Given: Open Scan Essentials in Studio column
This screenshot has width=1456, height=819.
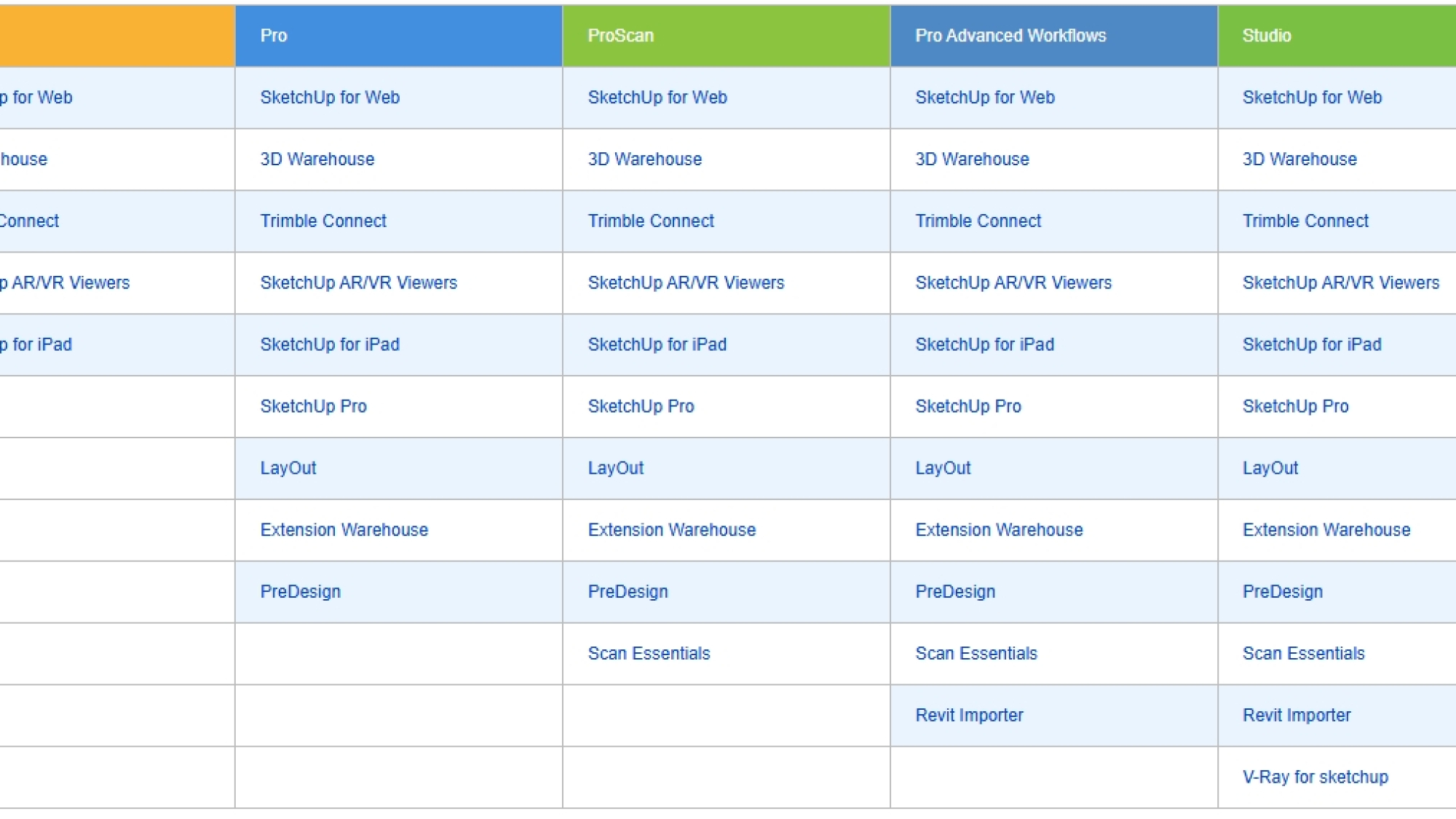Looking at the screenshot, I should click(1303, 654).
